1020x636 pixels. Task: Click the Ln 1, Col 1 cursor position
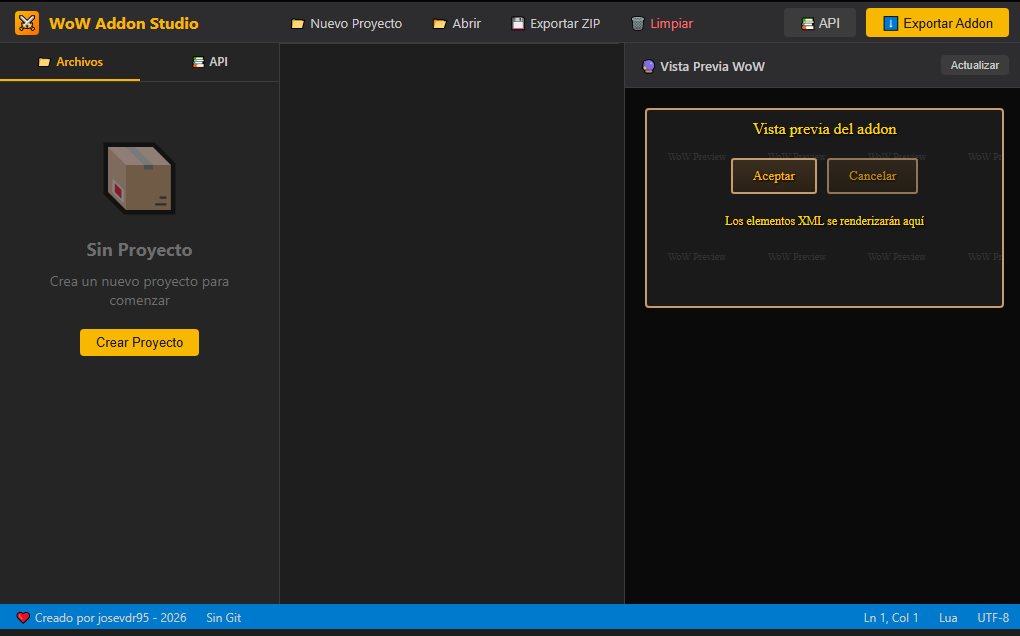point(891,618)
